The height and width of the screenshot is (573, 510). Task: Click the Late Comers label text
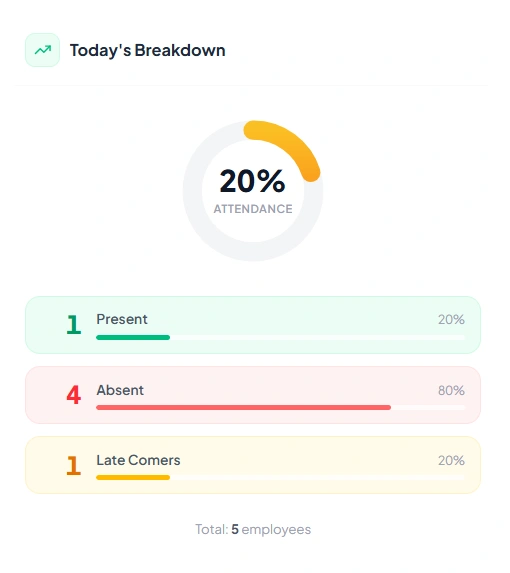(x=138, y=460)
